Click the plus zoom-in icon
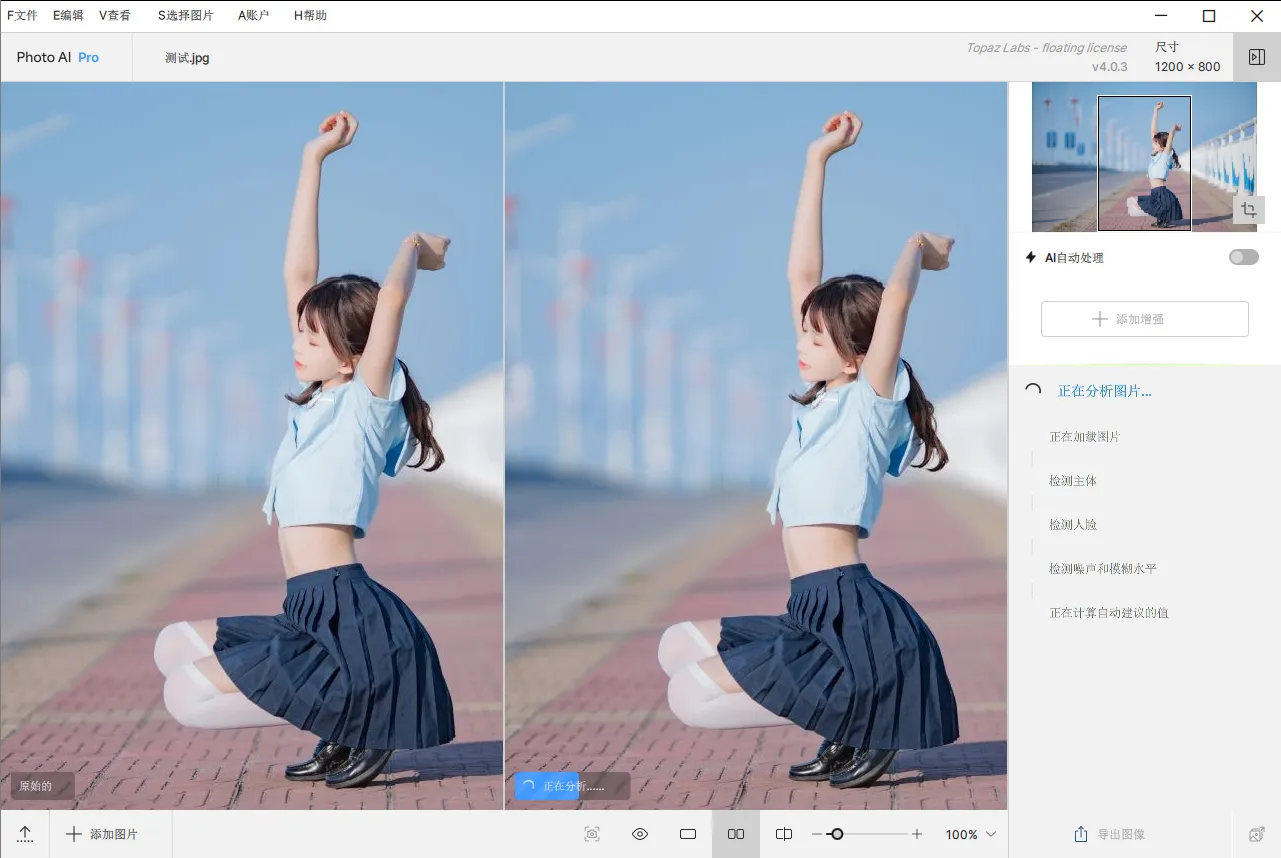 917,834
